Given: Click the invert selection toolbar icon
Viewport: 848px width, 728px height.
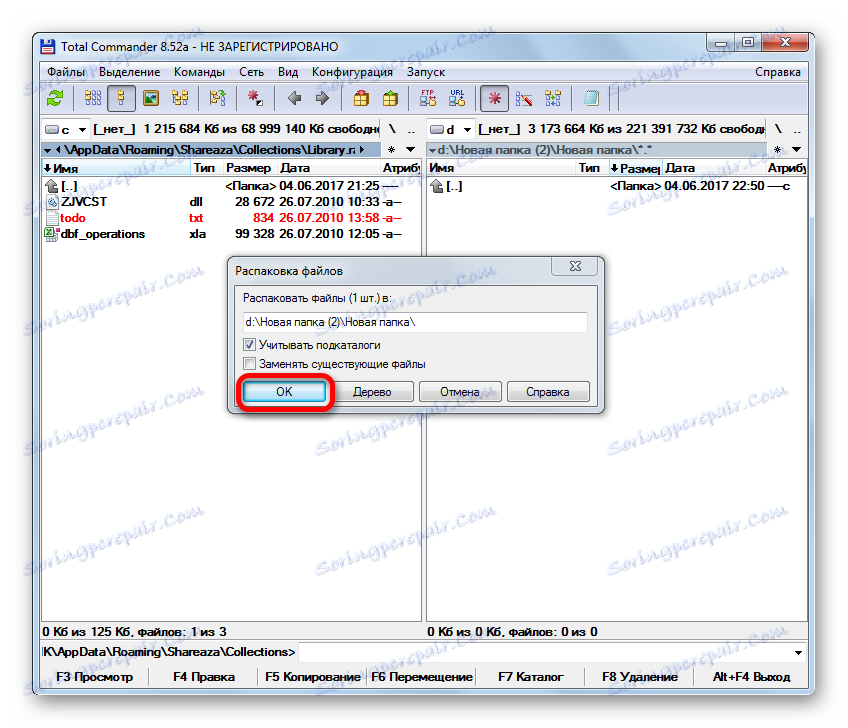Looking at the screenshot, I should tap(217, 98).
